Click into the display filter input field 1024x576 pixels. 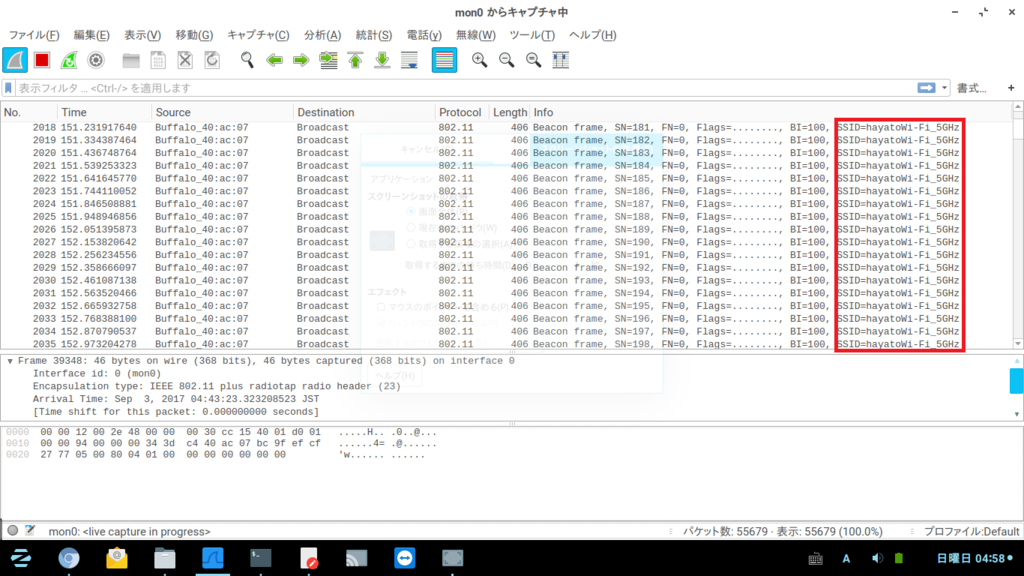(x=465, y=88)
